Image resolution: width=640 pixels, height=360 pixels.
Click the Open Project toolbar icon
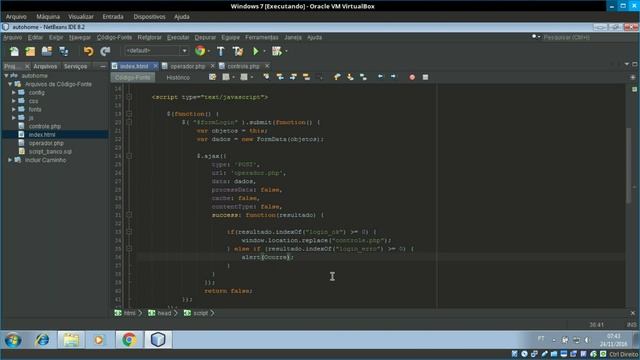point(47,51)
